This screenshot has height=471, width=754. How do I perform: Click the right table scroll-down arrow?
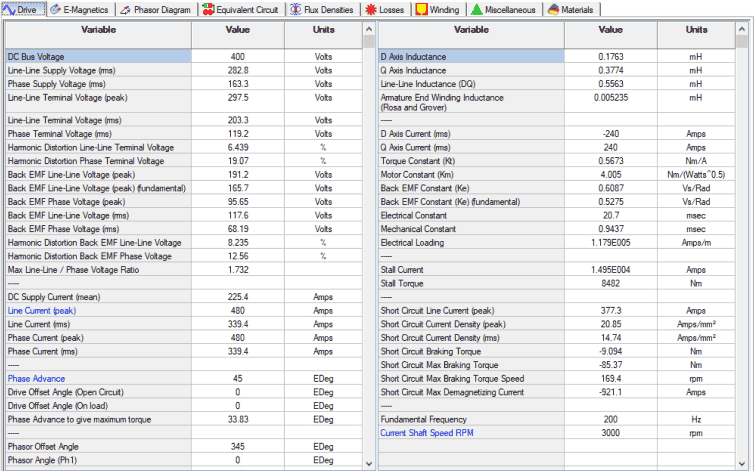742,464
